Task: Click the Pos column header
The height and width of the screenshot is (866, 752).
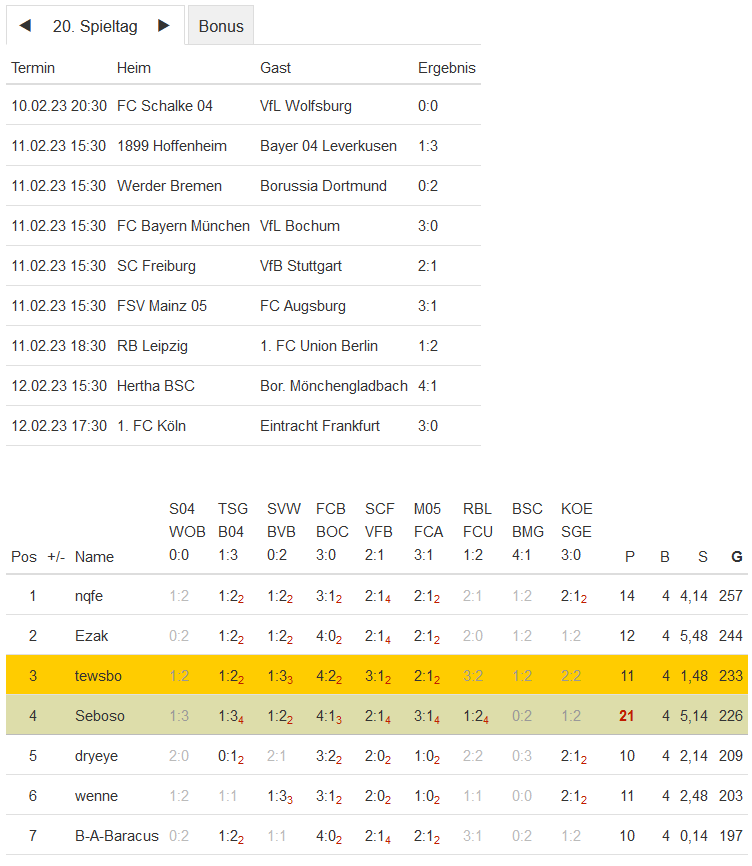Action: click(24, 557)
